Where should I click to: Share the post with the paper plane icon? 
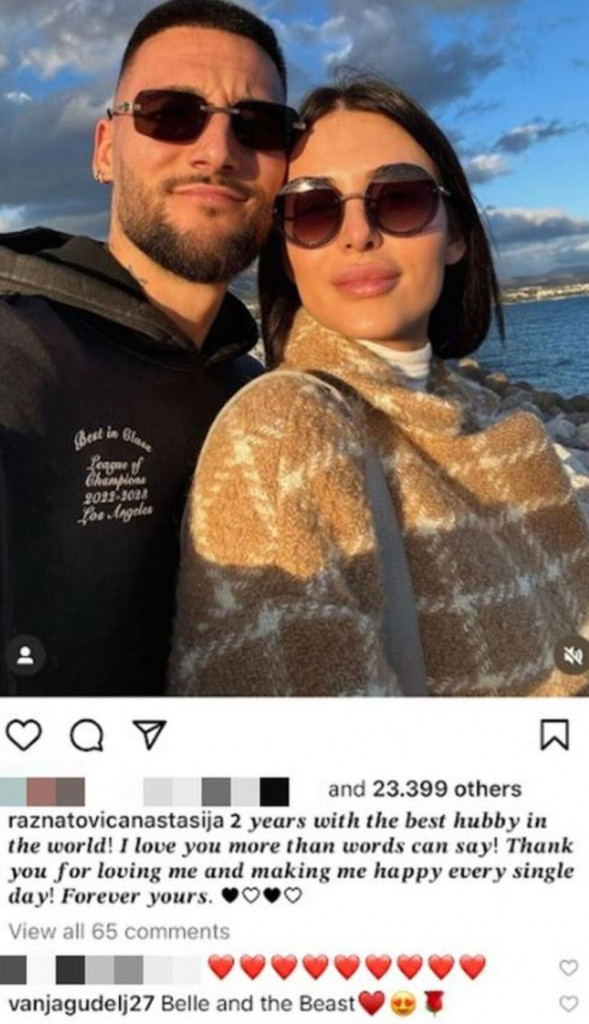[150, 735]
